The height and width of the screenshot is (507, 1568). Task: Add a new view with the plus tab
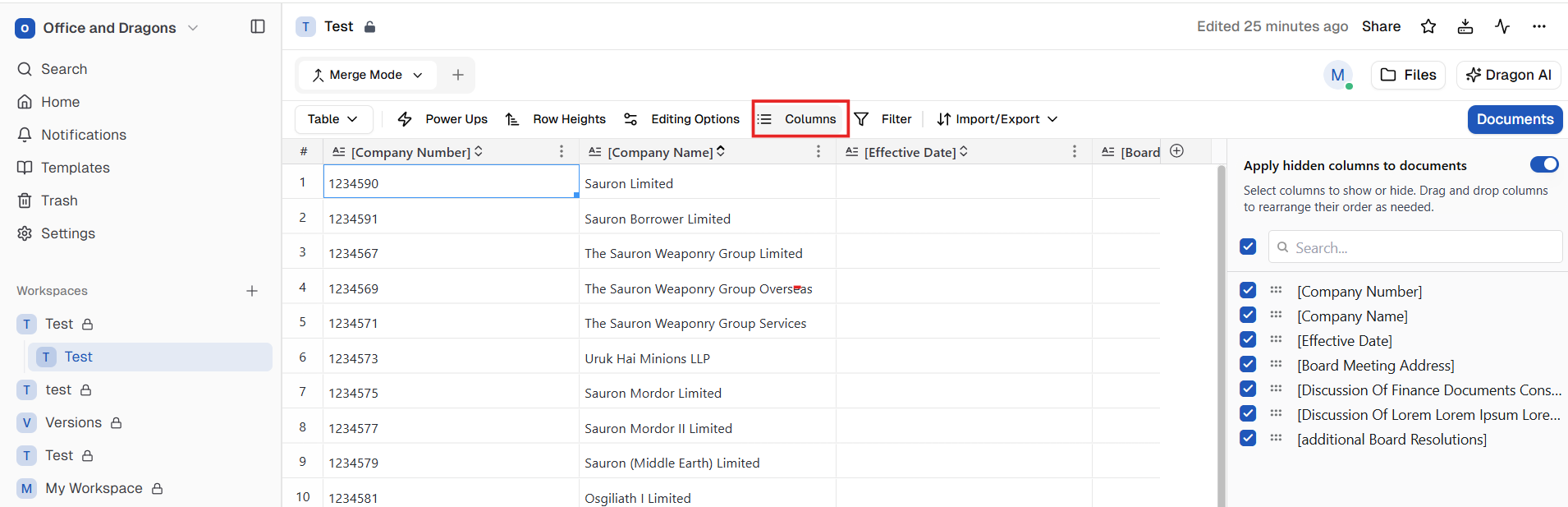tap(458, 75)
